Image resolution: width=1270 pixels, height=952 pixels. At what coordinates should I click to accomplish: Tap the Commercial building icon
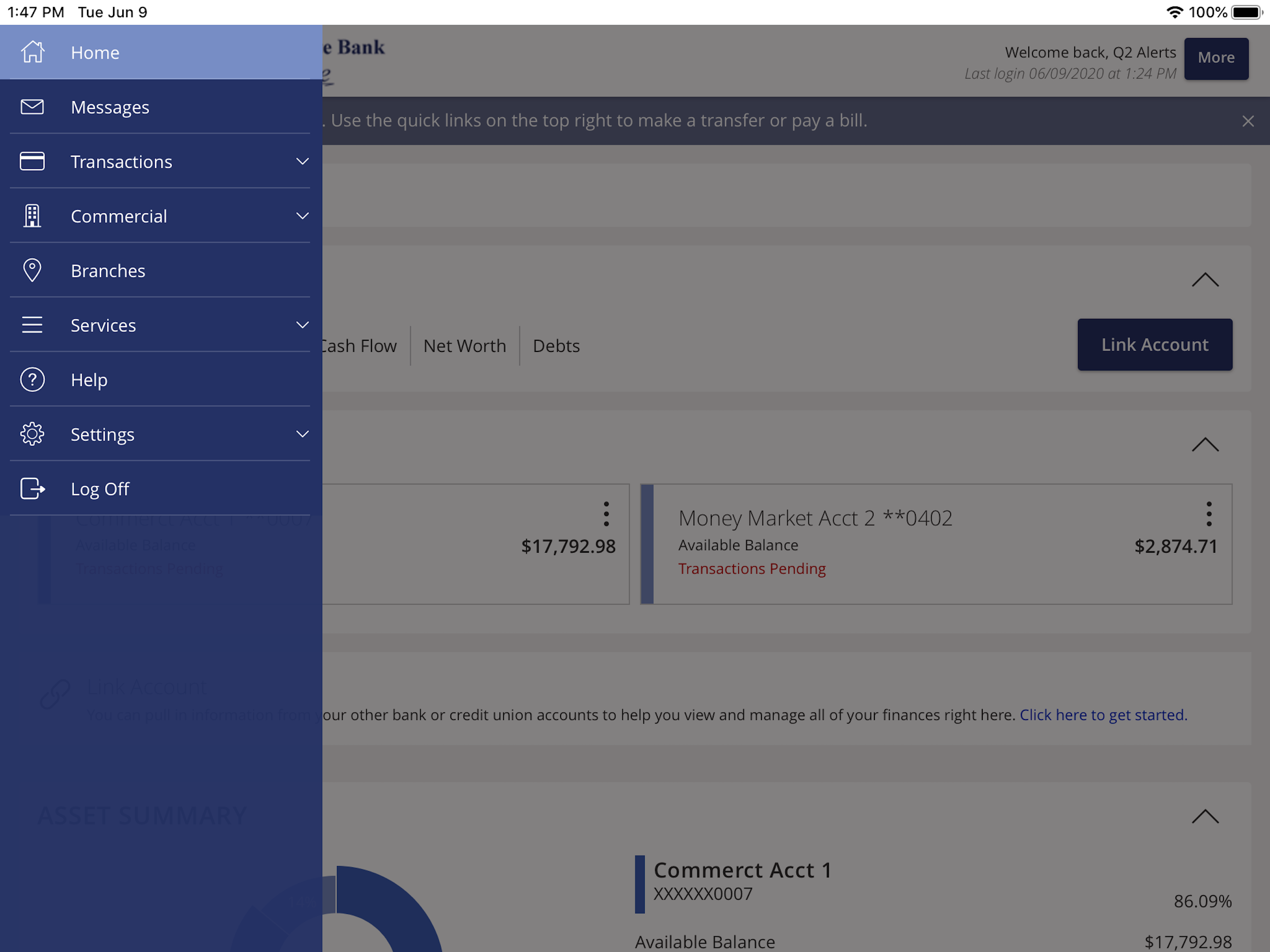(x=32, y=216)
